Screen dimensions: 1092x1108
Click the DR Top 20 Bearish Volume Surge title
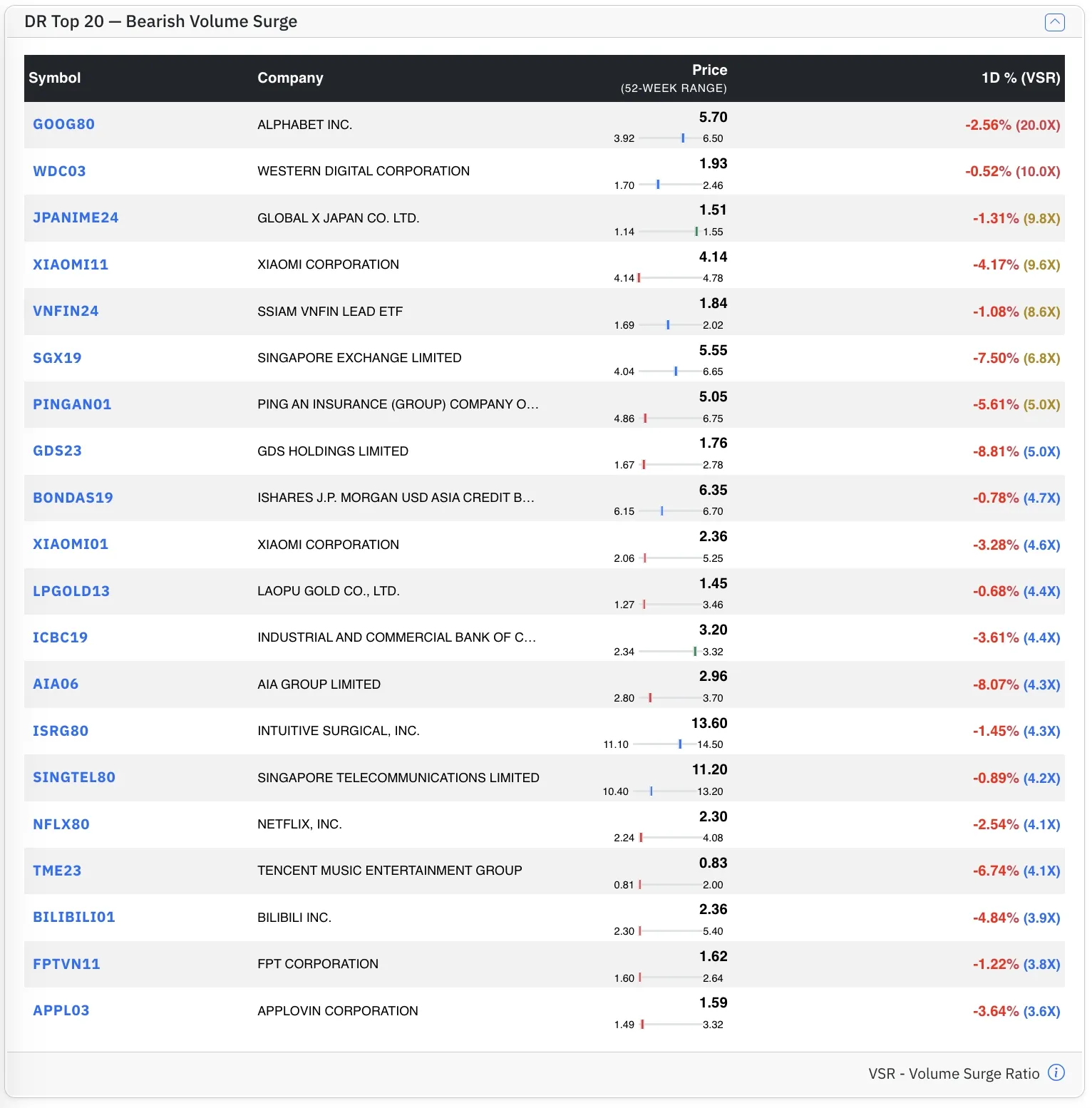[160, 21]
